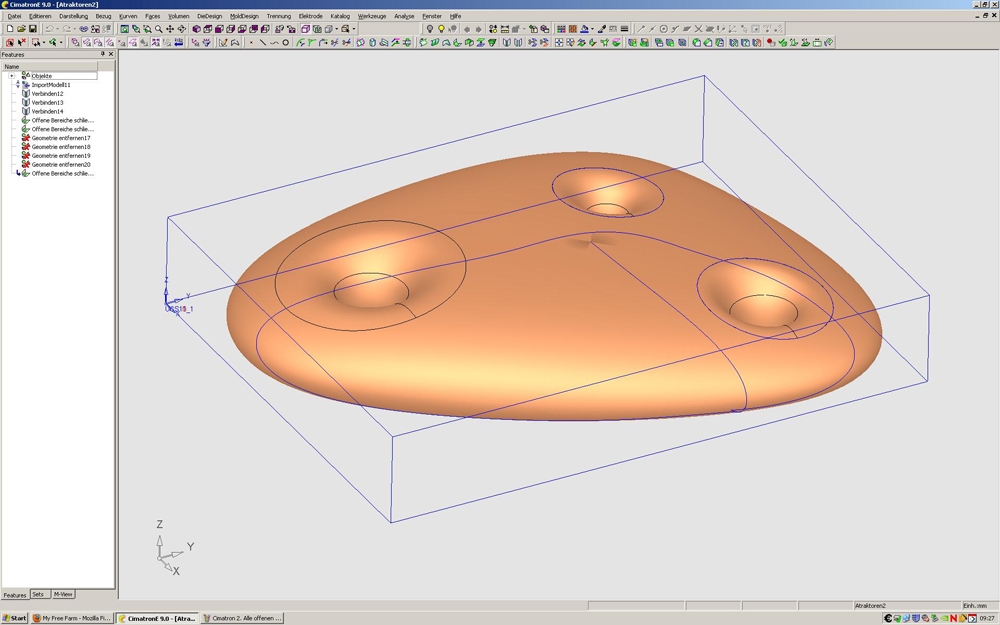Click the paintbrush icon in the top toolbar
The width and height of the screenshot is (1000, 625).
click(602, 29)
